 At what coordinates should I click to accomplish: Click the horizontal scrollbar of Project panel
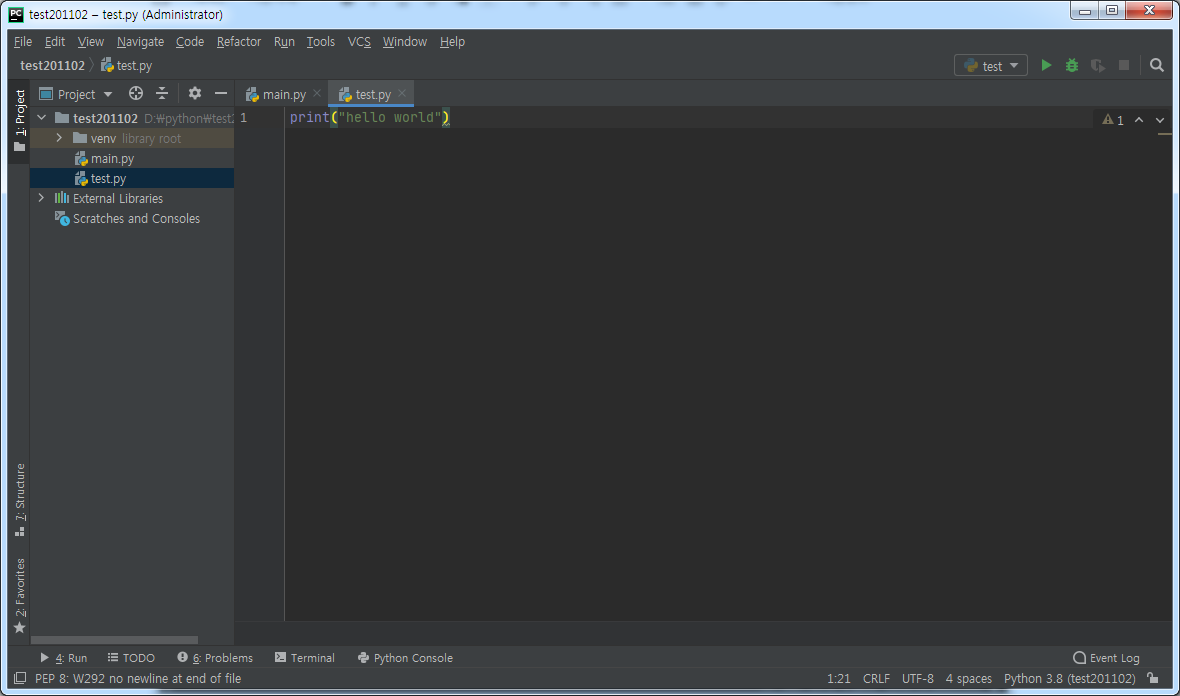[114, 640]
